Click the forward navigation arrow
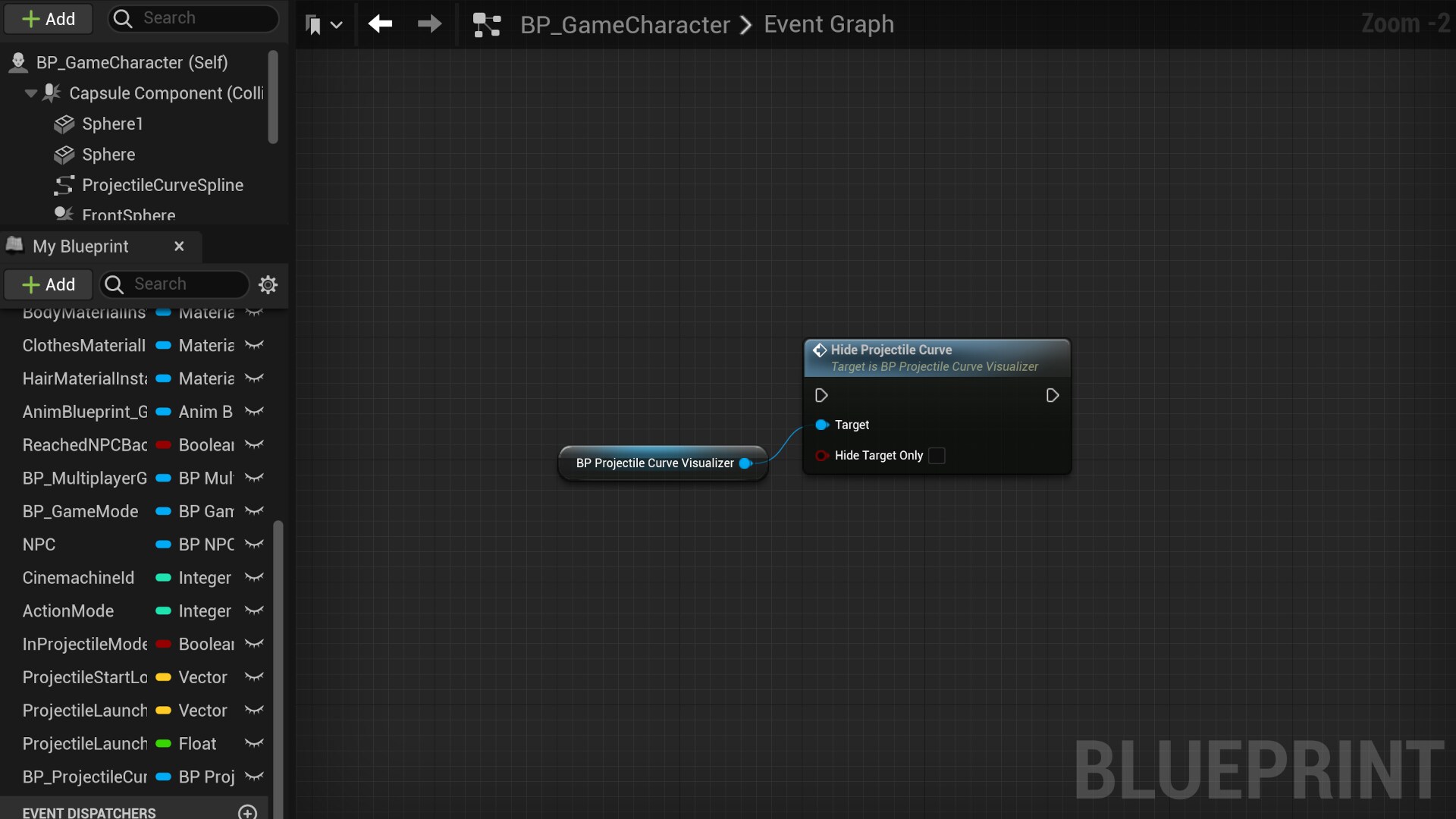Viewport: 1456px width, 819px height. (x=428, y=24)
